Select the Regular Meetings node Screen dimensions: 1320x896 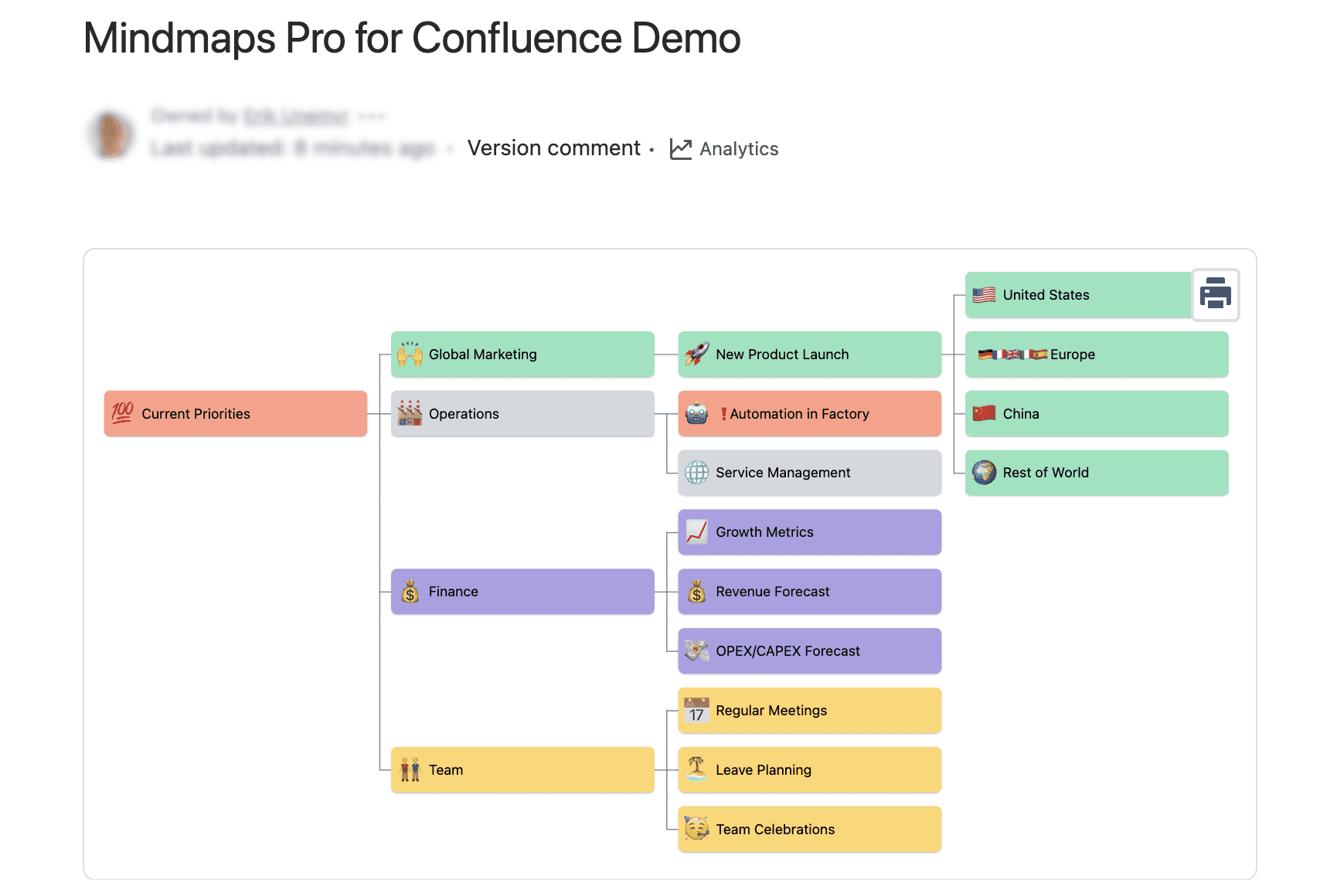[810, 711]
